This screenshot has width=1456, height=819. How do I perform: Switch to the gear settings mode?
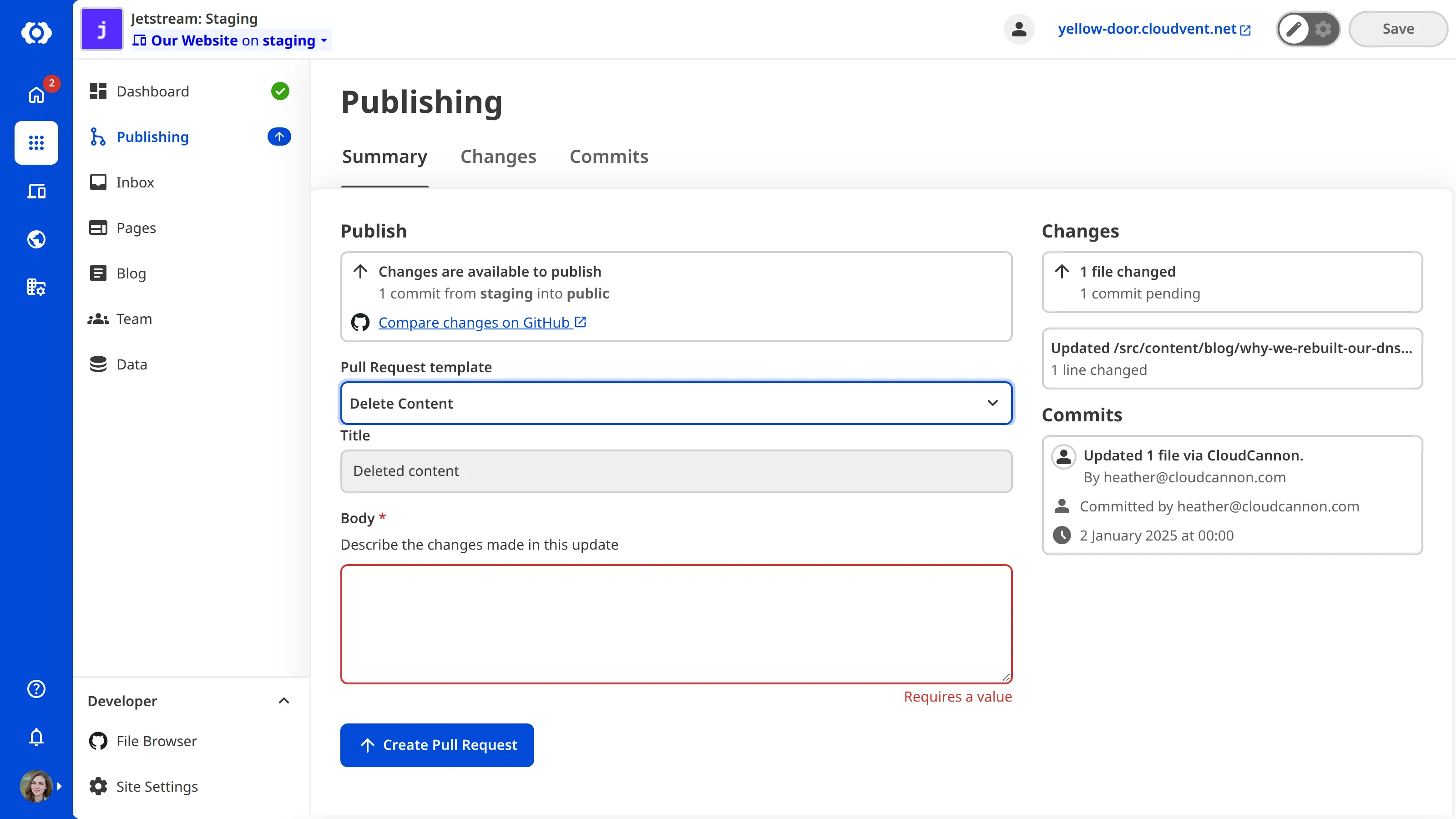coord(1323,29)
